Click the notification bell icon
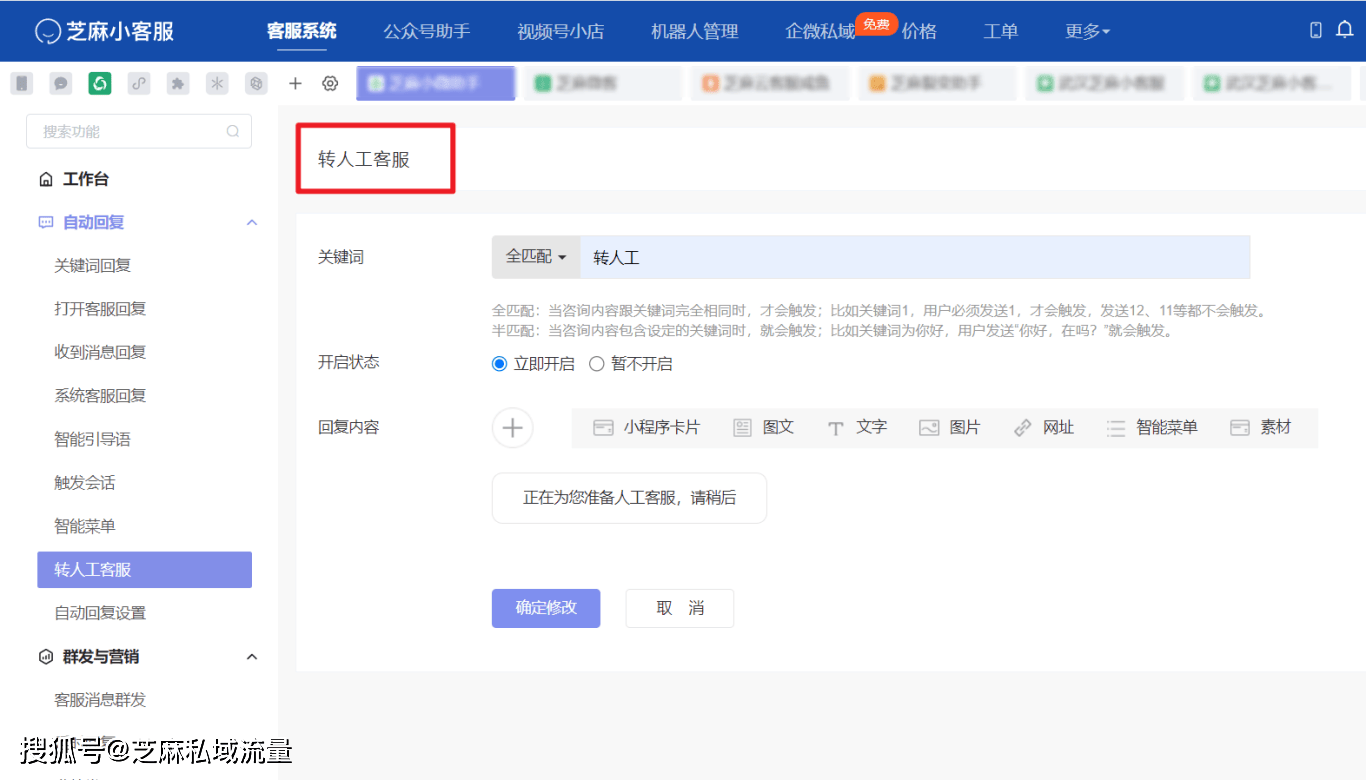Screen dimensions: 1366x780 [1344, 31]
